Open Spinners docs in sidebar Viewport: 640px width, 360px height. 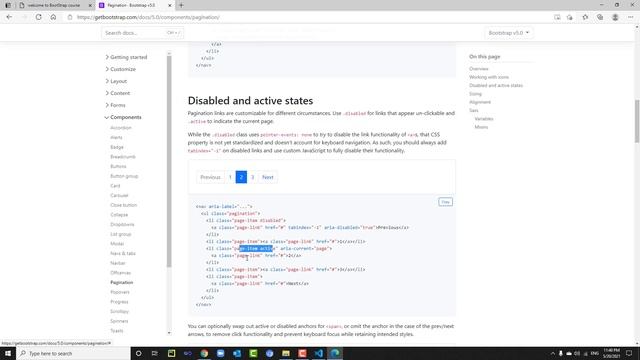pyautogui.click(x=119, y=321)
